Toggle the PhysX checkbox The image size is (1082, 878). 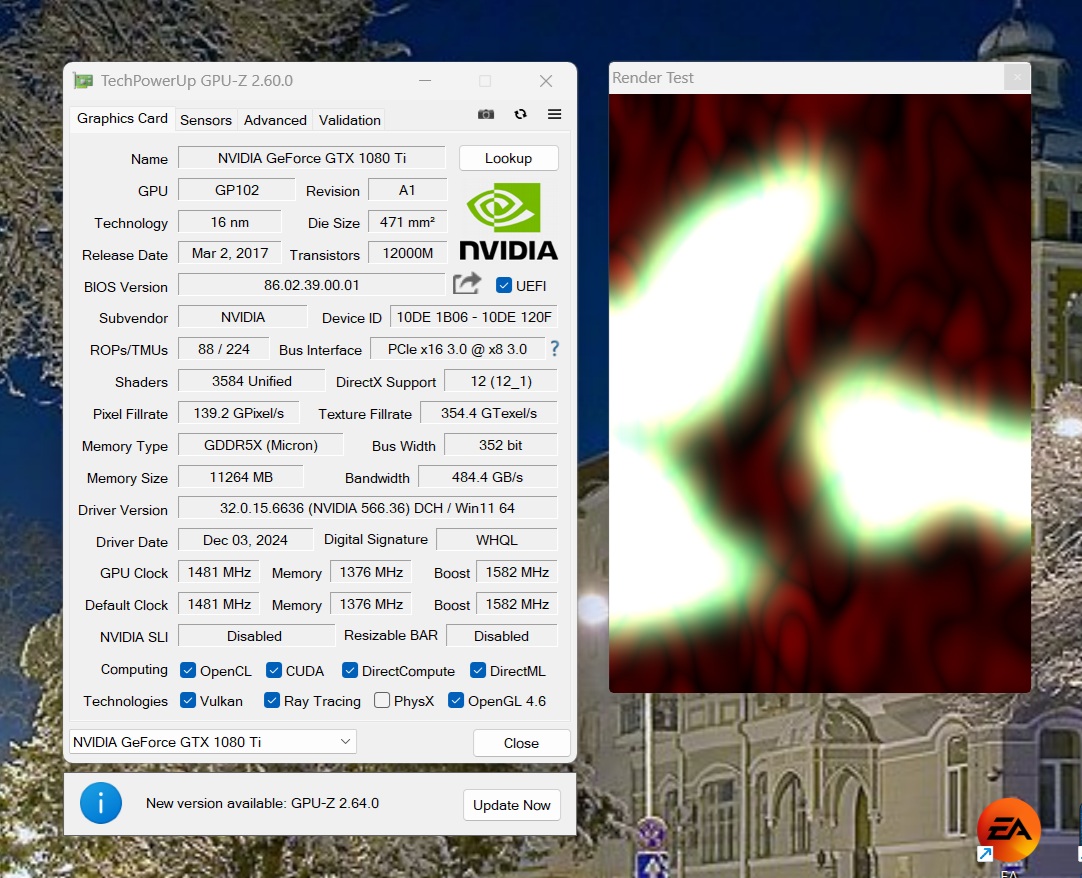[382, 701]
